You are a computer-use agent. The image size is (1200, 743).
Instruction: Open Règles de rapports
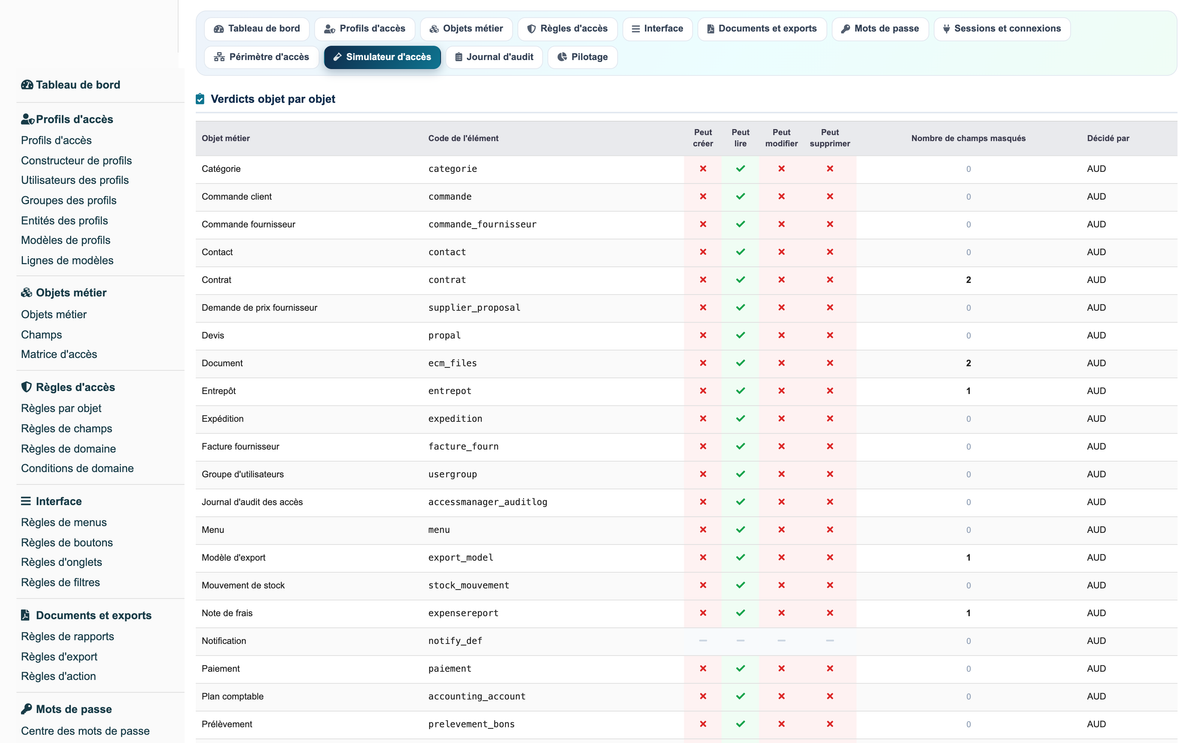coord(67,637)
